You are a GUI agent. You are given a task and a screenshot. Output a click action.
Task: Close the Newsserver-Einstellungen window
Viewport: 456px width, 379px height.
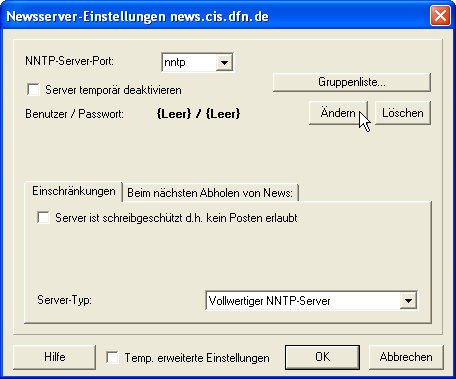[x=440, y=16]
